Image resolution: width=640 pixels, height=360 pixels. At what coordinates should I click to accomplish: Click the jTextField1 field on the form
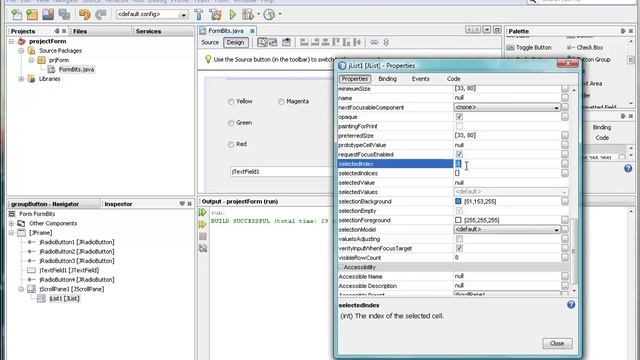pyautogui.click(x=282, y=172)
